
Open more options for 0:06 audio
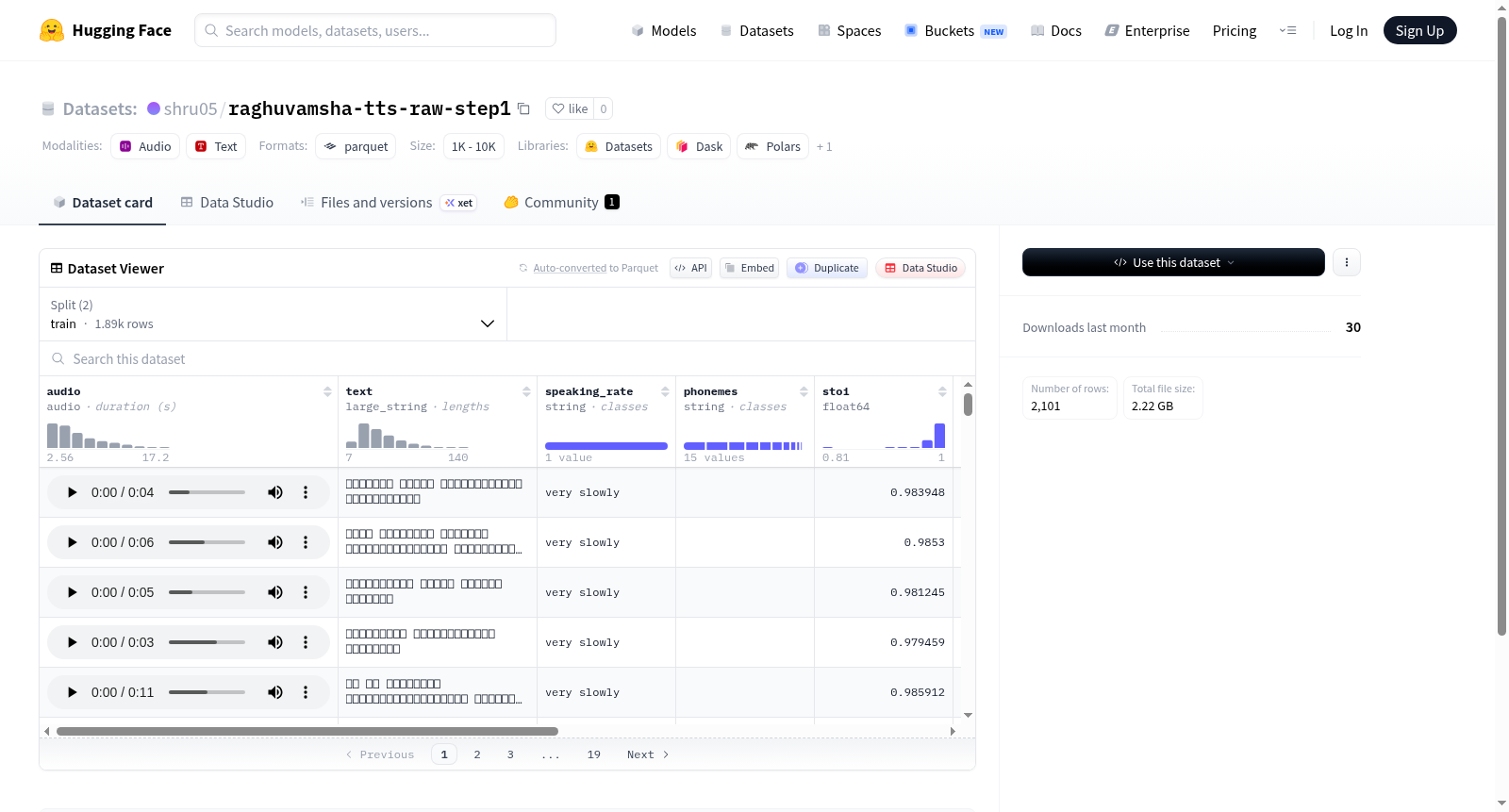pos(306,542)
